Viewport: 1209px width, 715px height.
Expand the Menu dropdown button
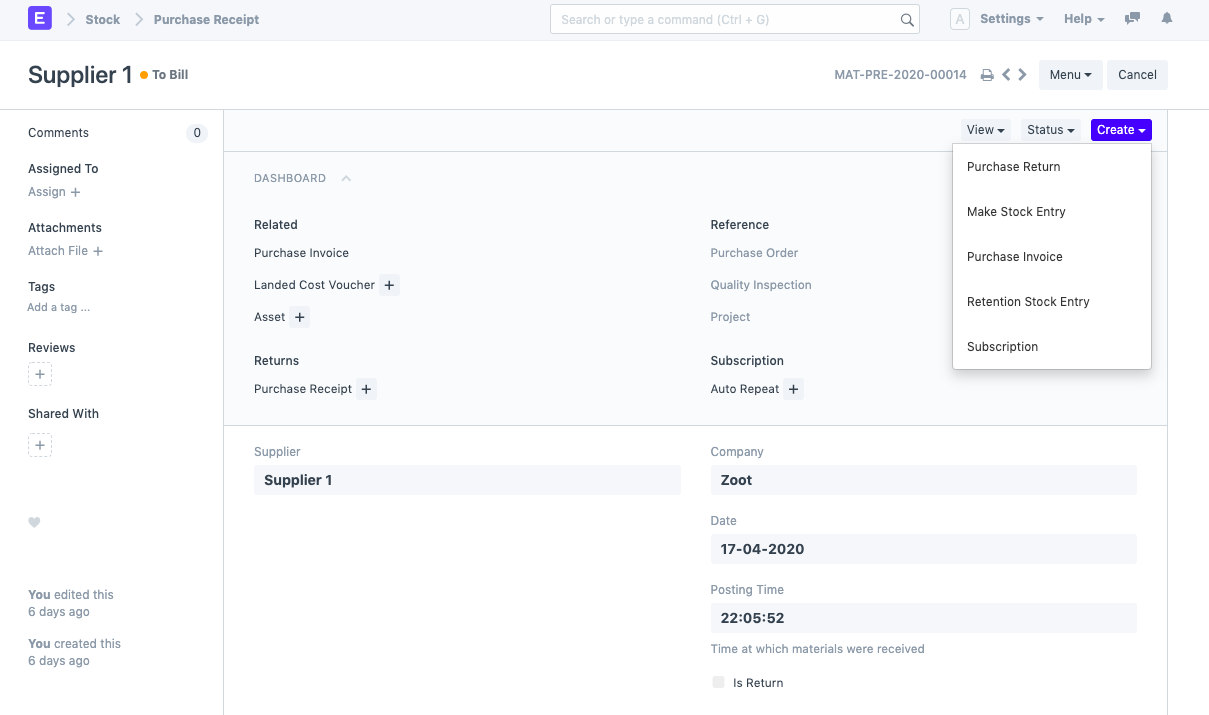1070,75
